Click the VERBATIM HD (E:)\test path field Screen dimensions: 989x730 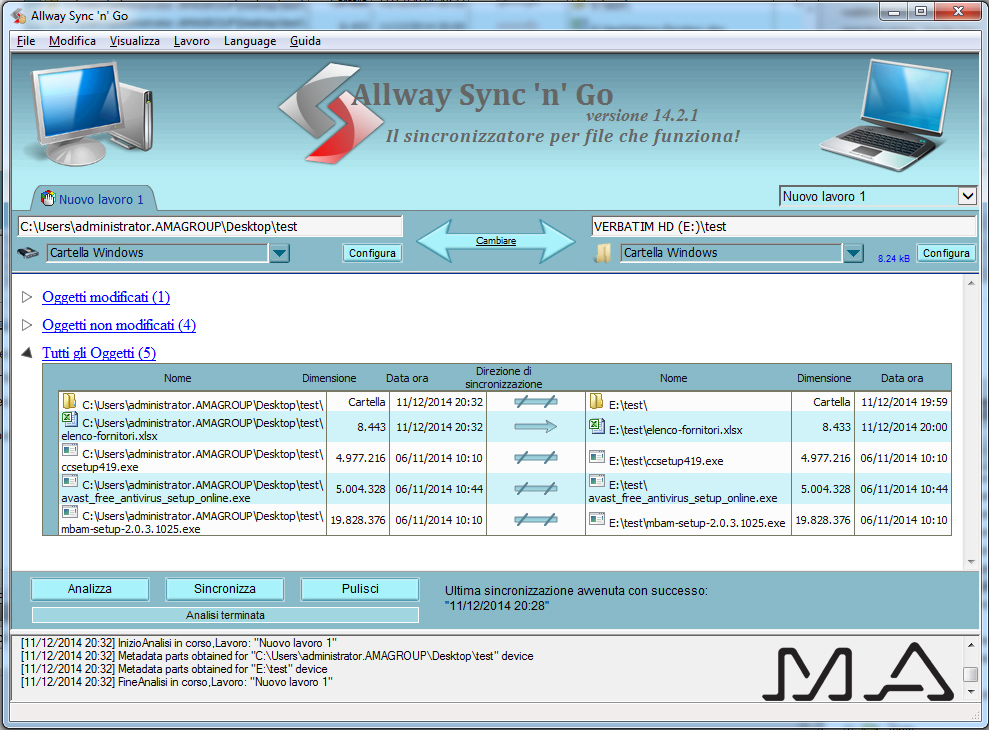click(x=784, y=227)
